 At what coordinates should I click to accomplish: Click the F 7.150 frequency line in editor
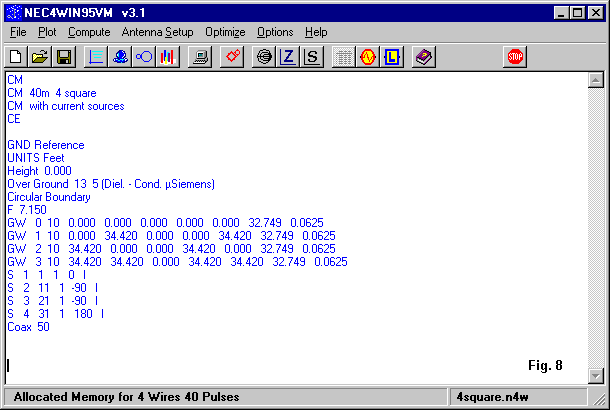(x=27, y=210)
